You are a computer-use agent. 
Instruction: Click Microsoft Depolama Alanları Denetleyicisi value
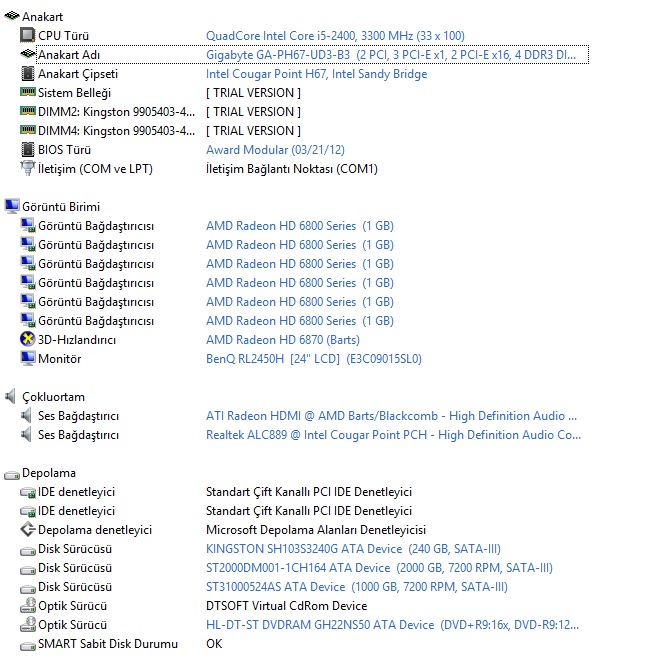coord(316,530)
